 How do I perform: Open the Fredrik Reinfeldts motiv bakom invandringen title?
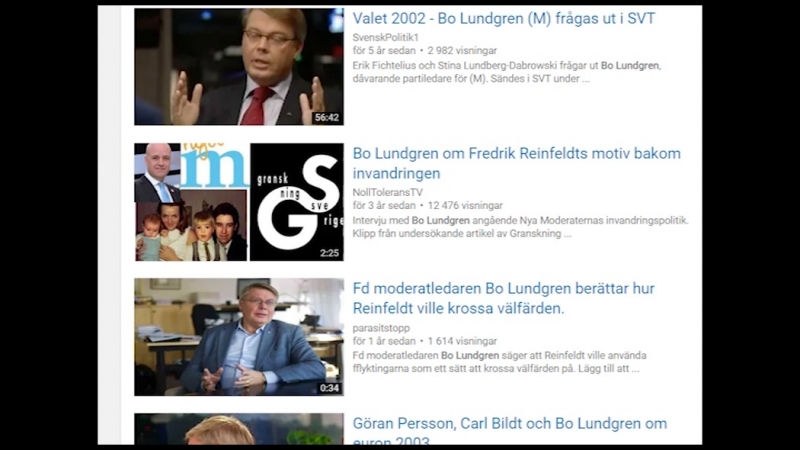tap(516, 163)
